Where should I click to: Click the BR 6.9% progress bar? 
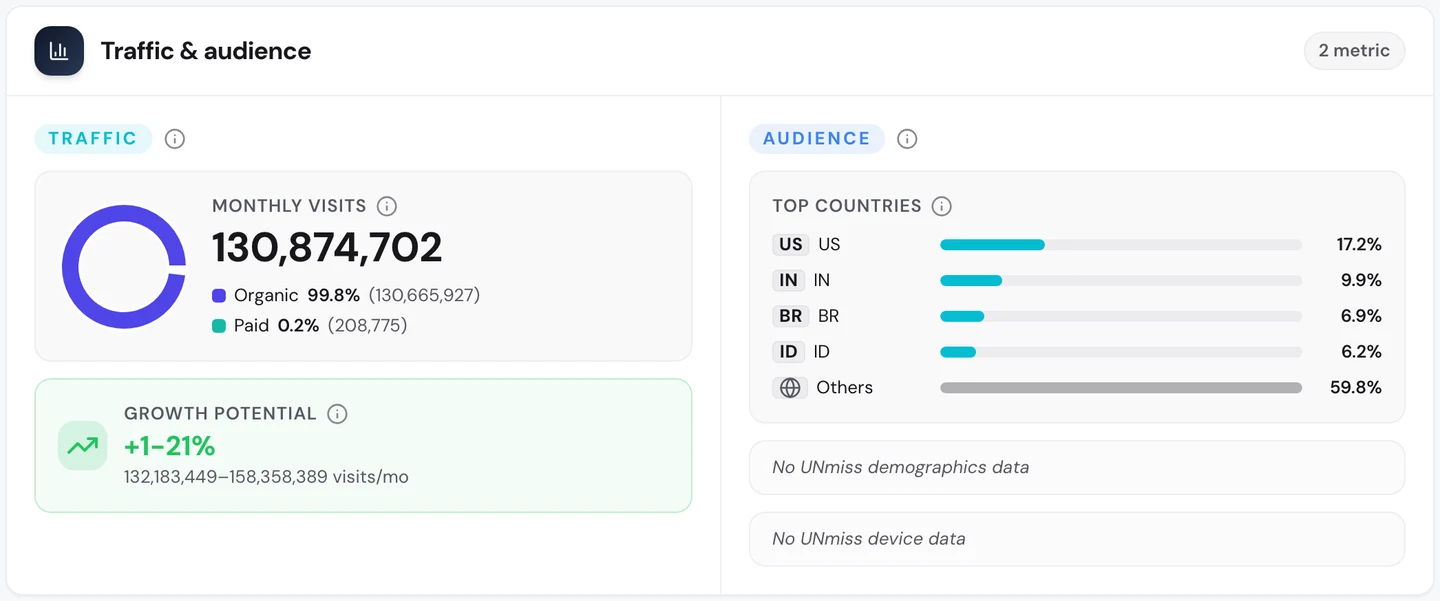(x=1121, y=316)
